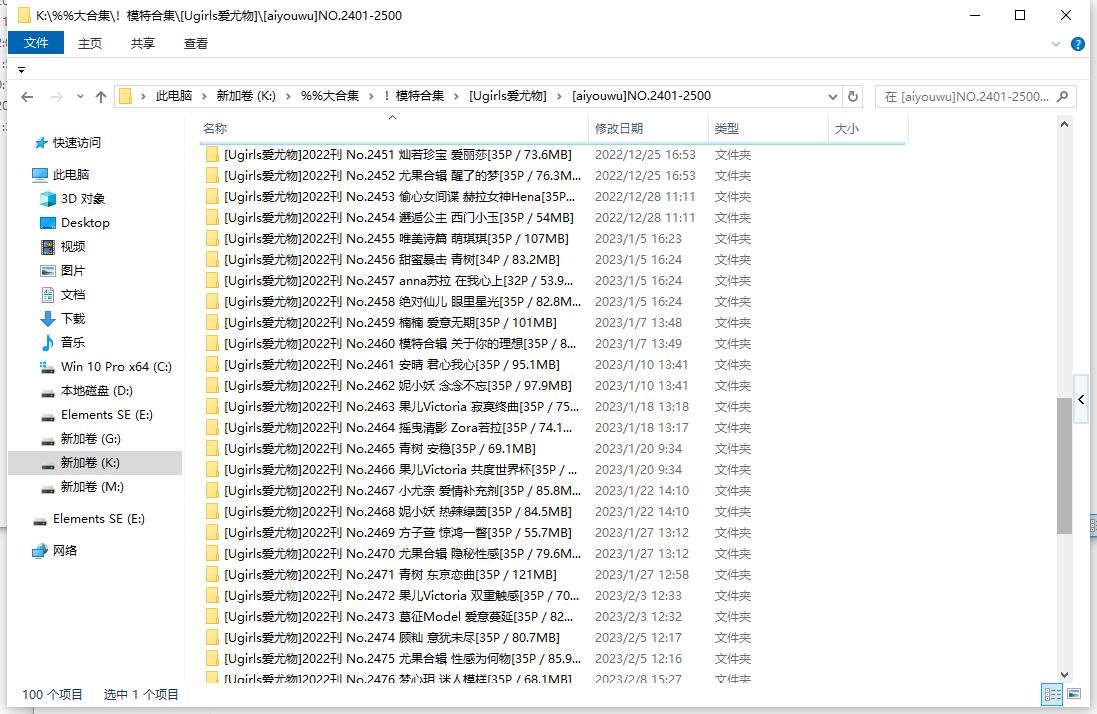The image size is (1097, 714).
Task: Select folder No.2456 甜蜜暴击 青树
Action: (392, 259)
